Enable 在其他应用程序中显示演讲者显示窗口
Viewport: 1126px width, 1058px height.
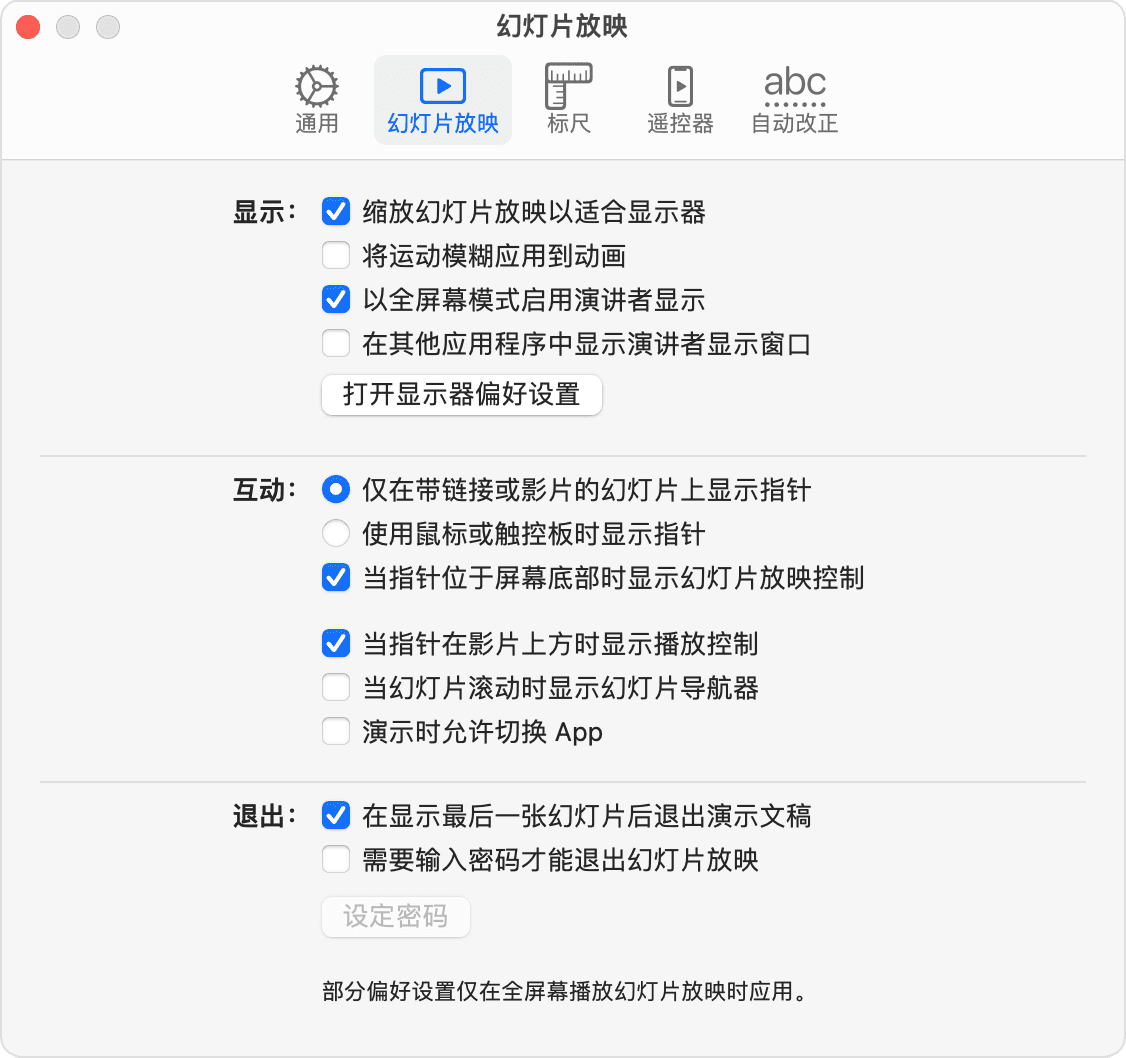336,343
